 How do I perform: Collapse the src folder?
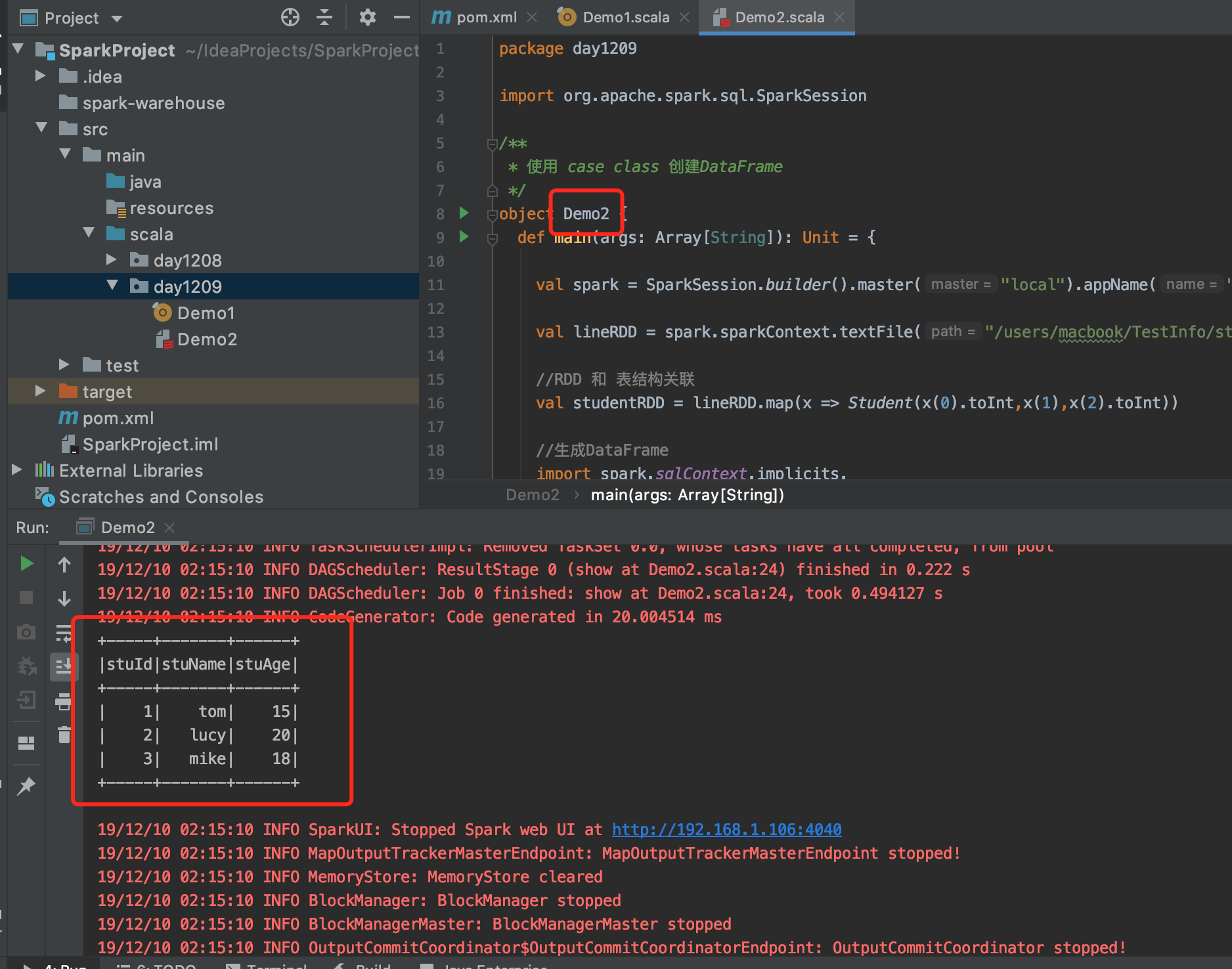(x=42, y=128)
